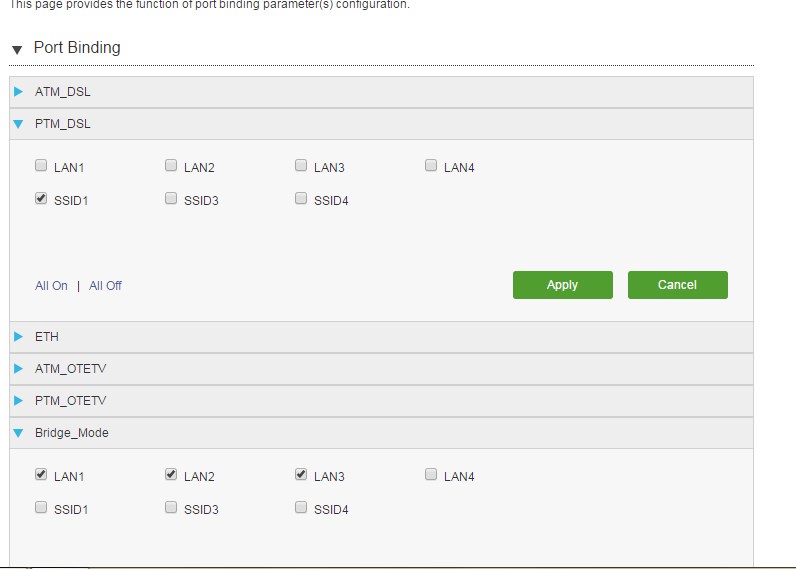
Task: Click All Off link in PTM_DSL
Action: coord(105,286)
